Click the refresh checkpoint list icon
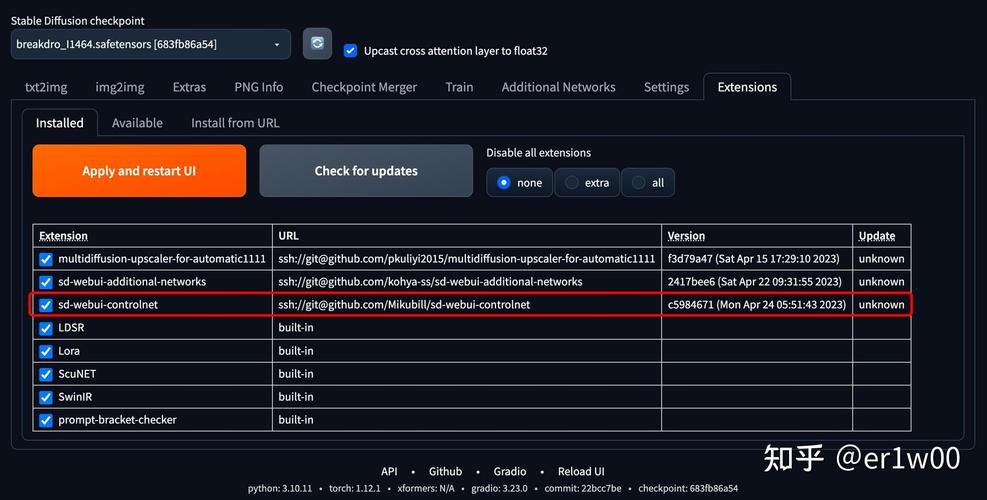 [x=317, y=44]
